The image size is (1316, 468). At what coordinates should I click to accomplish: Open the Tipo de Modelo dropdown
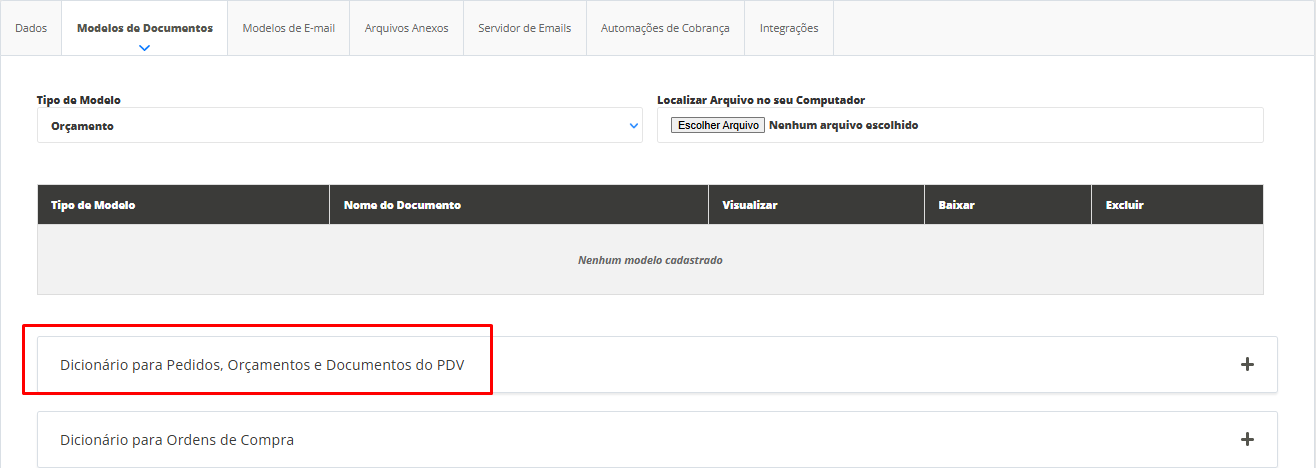pos(340,126)
